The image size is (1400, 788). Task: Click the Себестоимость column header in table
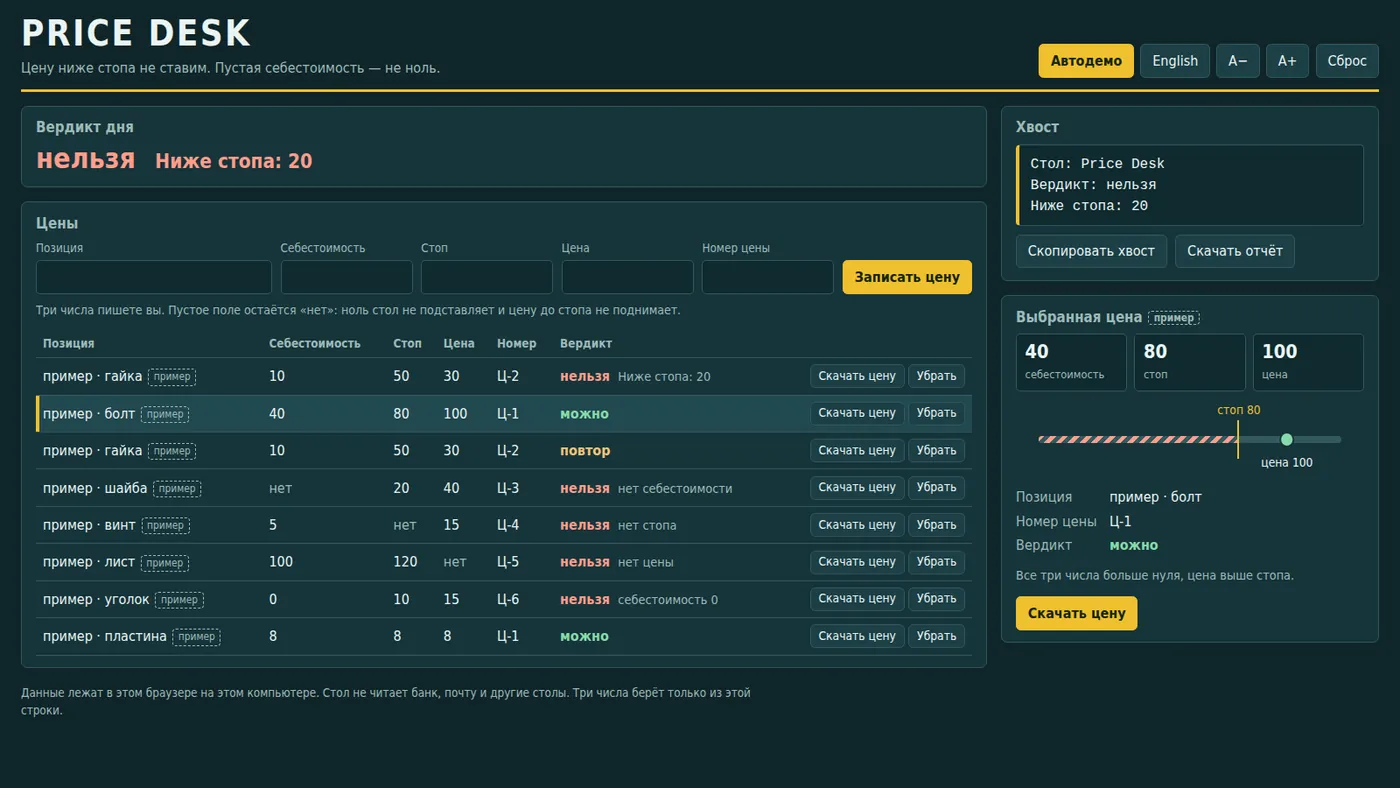314,343
